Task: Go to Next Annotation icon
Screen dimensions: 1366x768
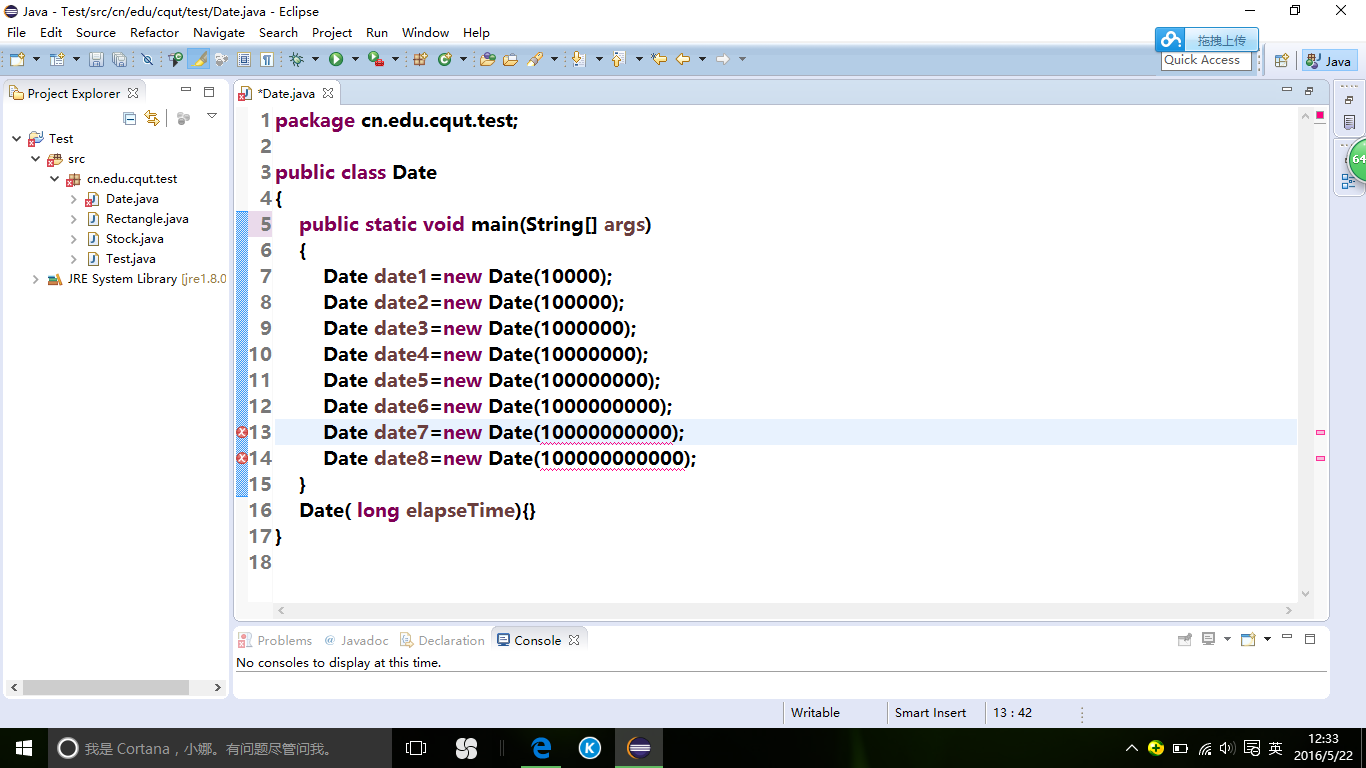Action: (578, 59)
